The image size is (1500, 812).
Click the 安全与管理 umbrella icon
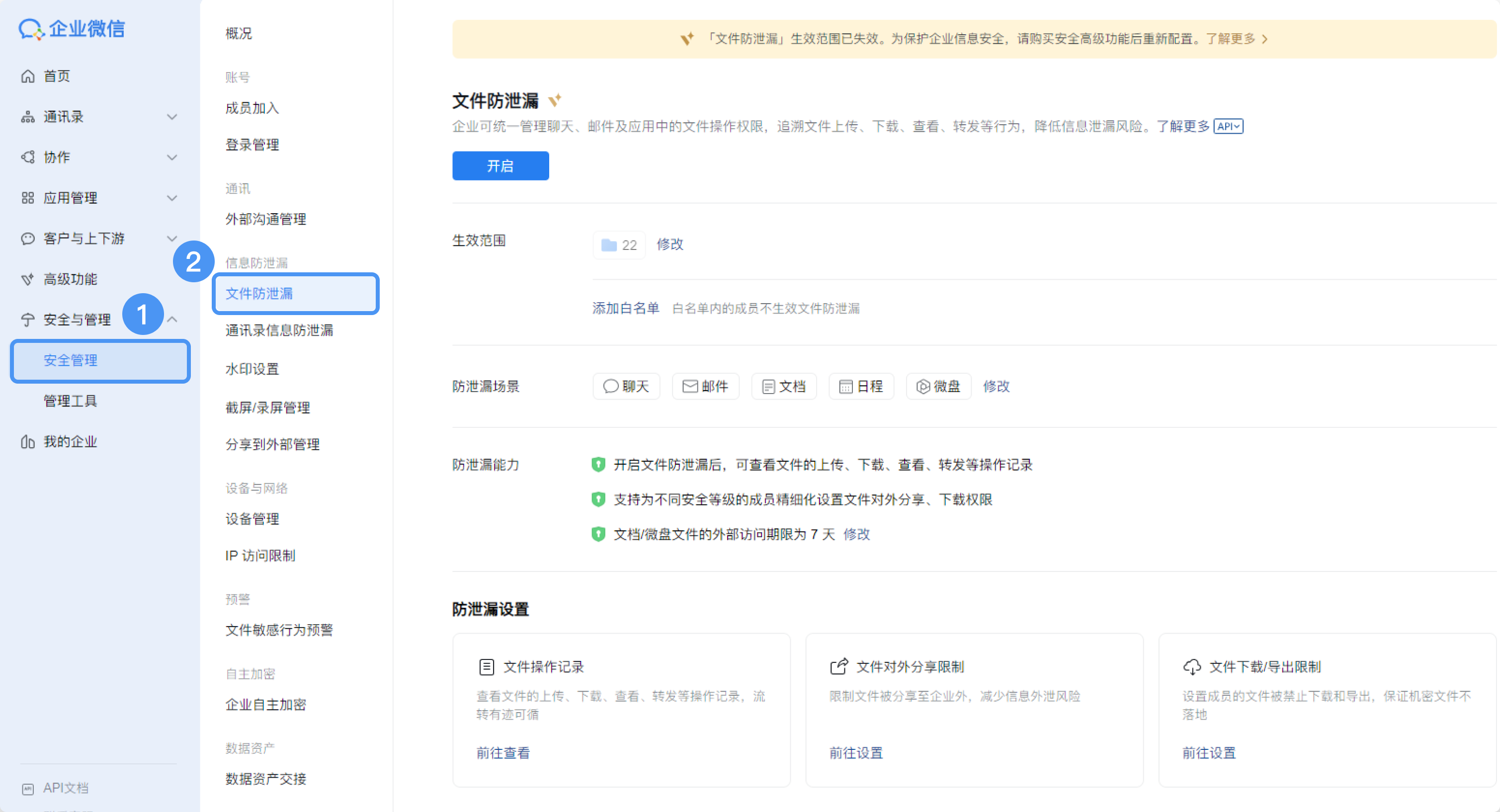[27, 320]
